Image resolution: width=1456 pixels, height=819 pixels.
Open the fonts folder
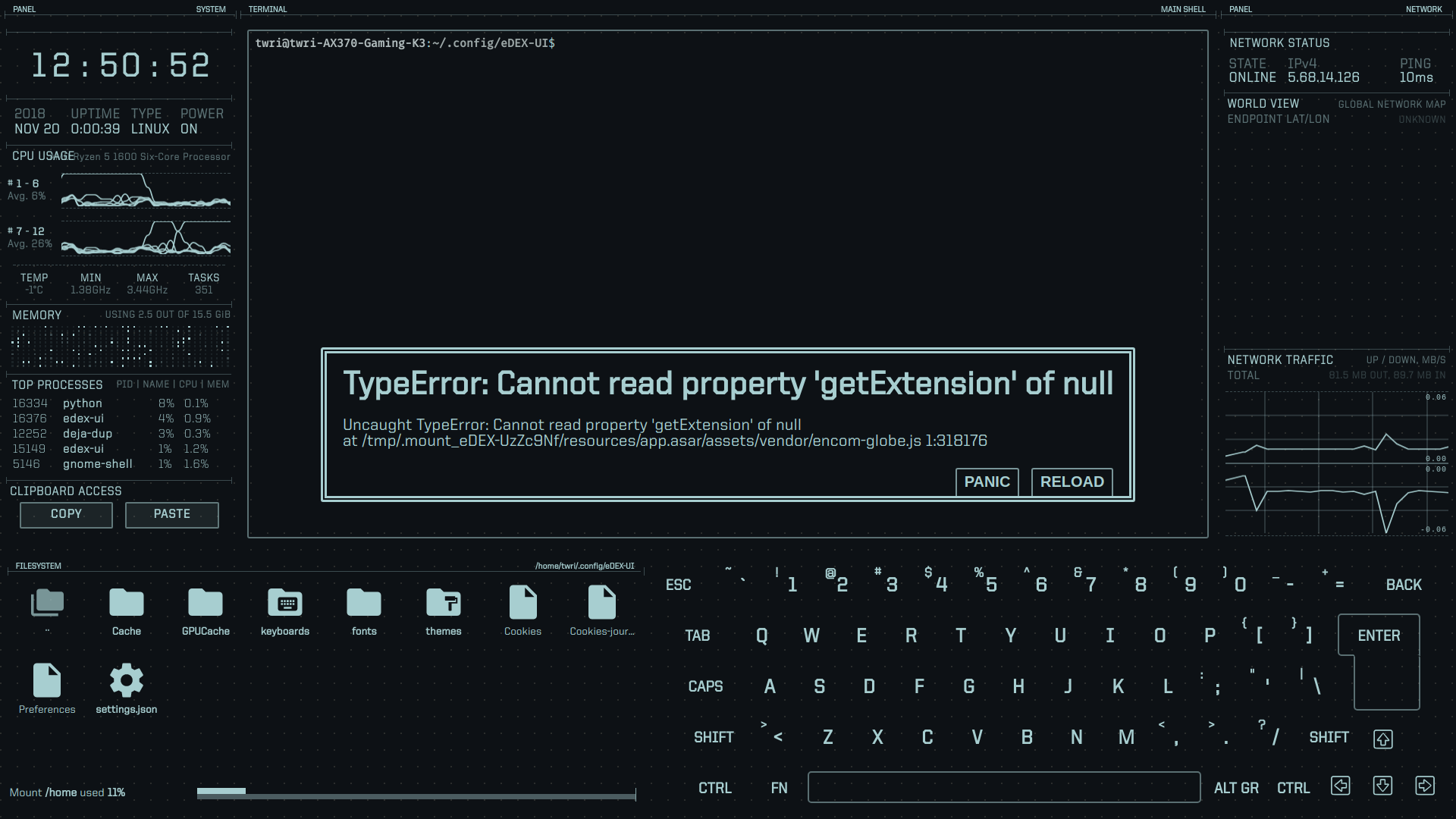tap(364, 604)
